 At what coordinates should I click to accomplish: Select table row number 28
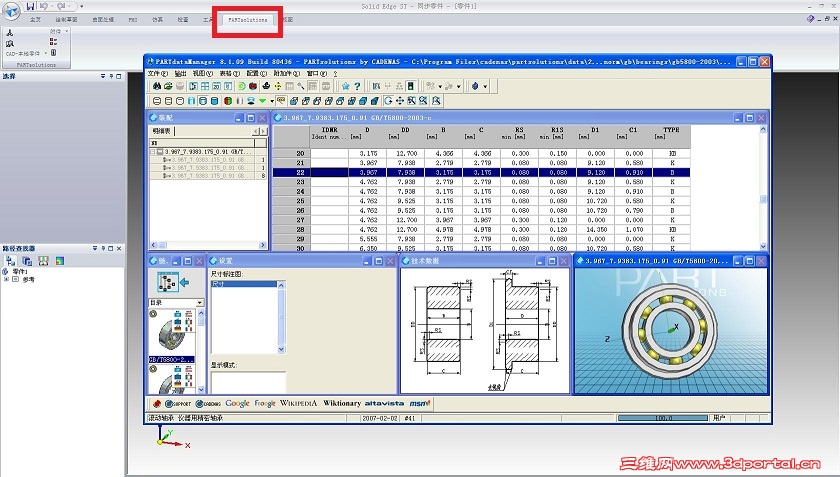click(x=481, y=229)
